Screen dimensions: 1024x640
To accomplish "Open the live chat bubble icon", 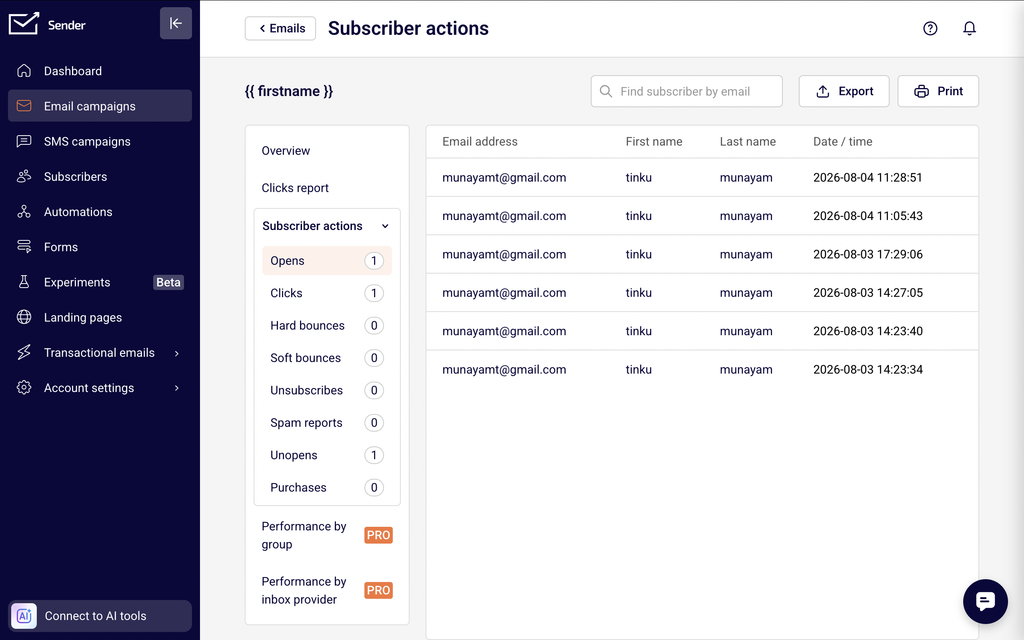I will coord(985,601).
